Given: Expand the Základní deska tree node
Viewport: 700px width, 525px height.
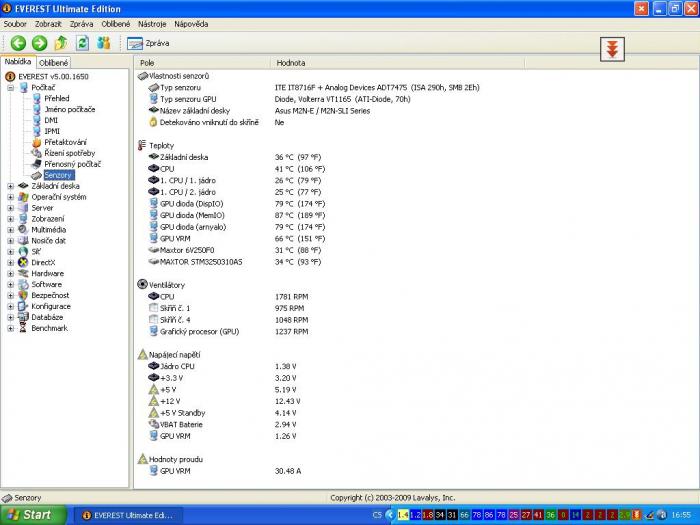Looking at the screenshot, I should tap(11, 186).
